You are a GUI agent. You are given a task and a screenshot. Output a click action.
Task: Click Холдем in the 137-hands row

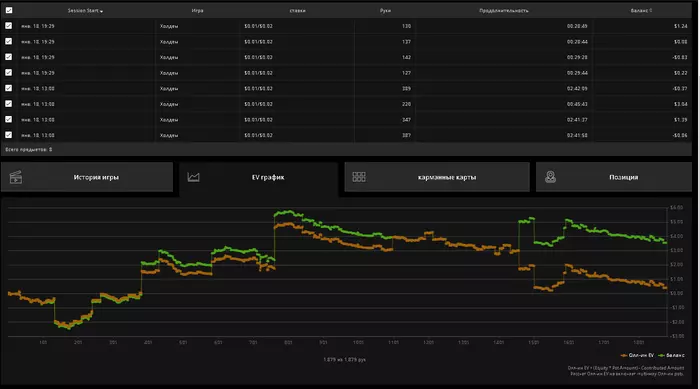tap(169, 42)
